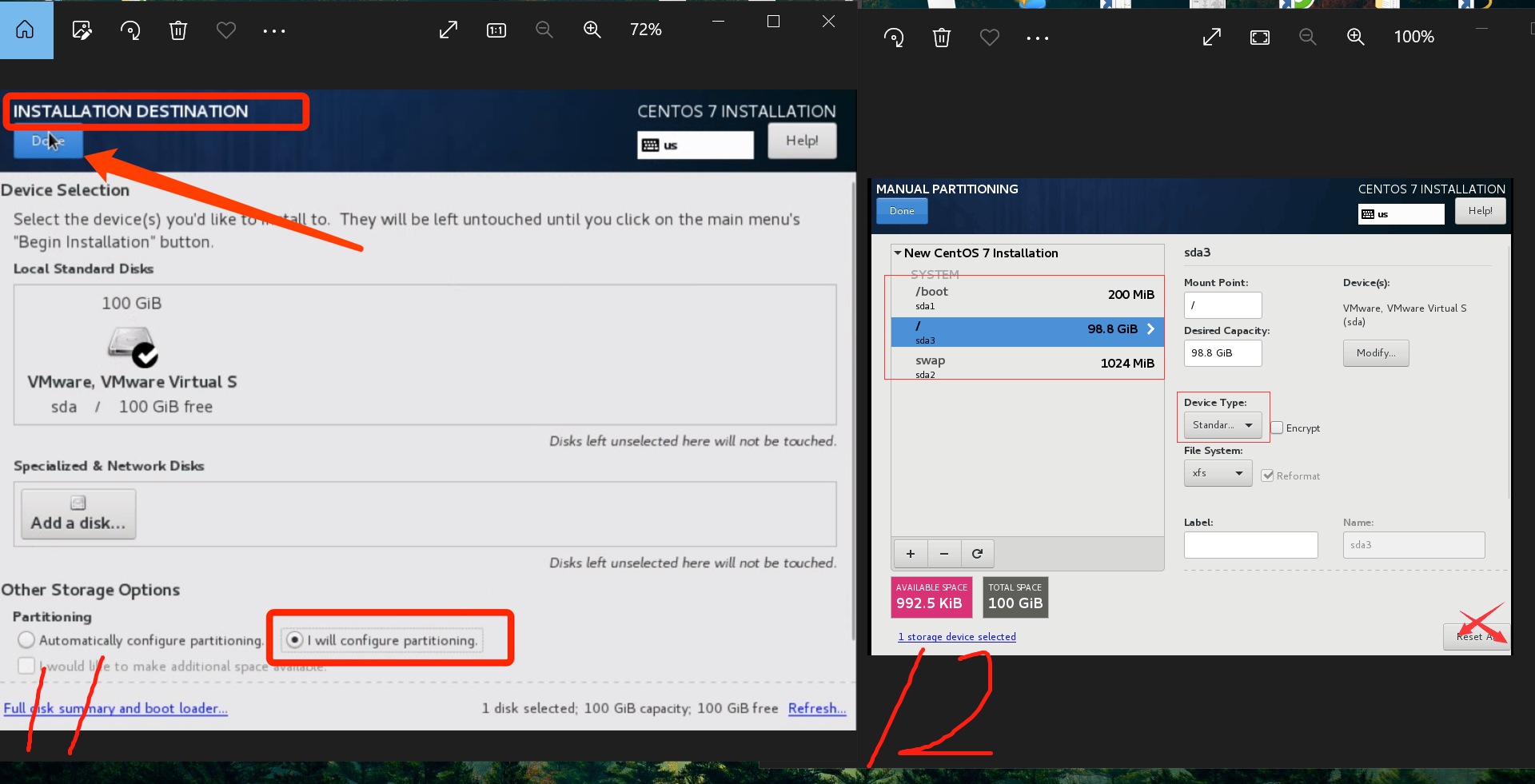The width and height of the screenshot is (1535, 784).
Task: Select the / sda3 partition row
Action: [1027, 332]
